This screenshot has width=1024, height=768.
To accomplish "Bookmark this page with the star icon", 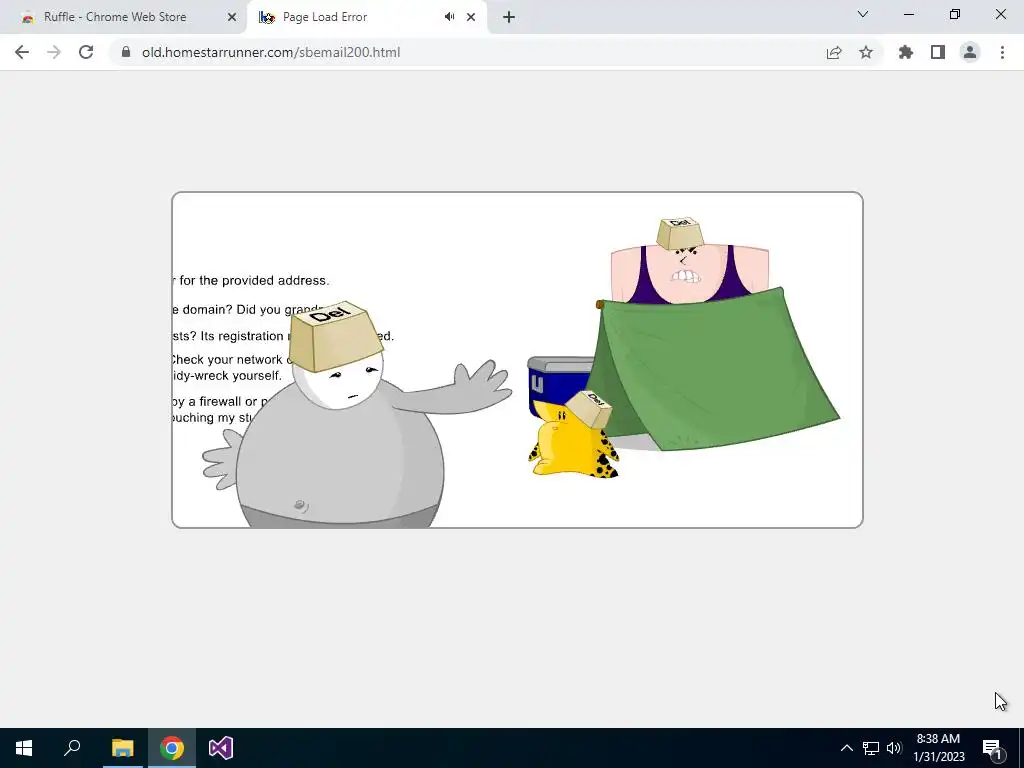I will (x=866, y=52).
